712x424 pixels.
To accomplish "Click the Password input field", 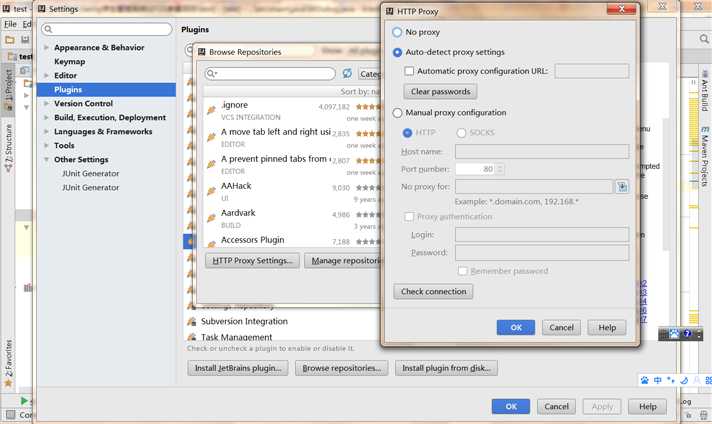I will click(x=542, y=253).
